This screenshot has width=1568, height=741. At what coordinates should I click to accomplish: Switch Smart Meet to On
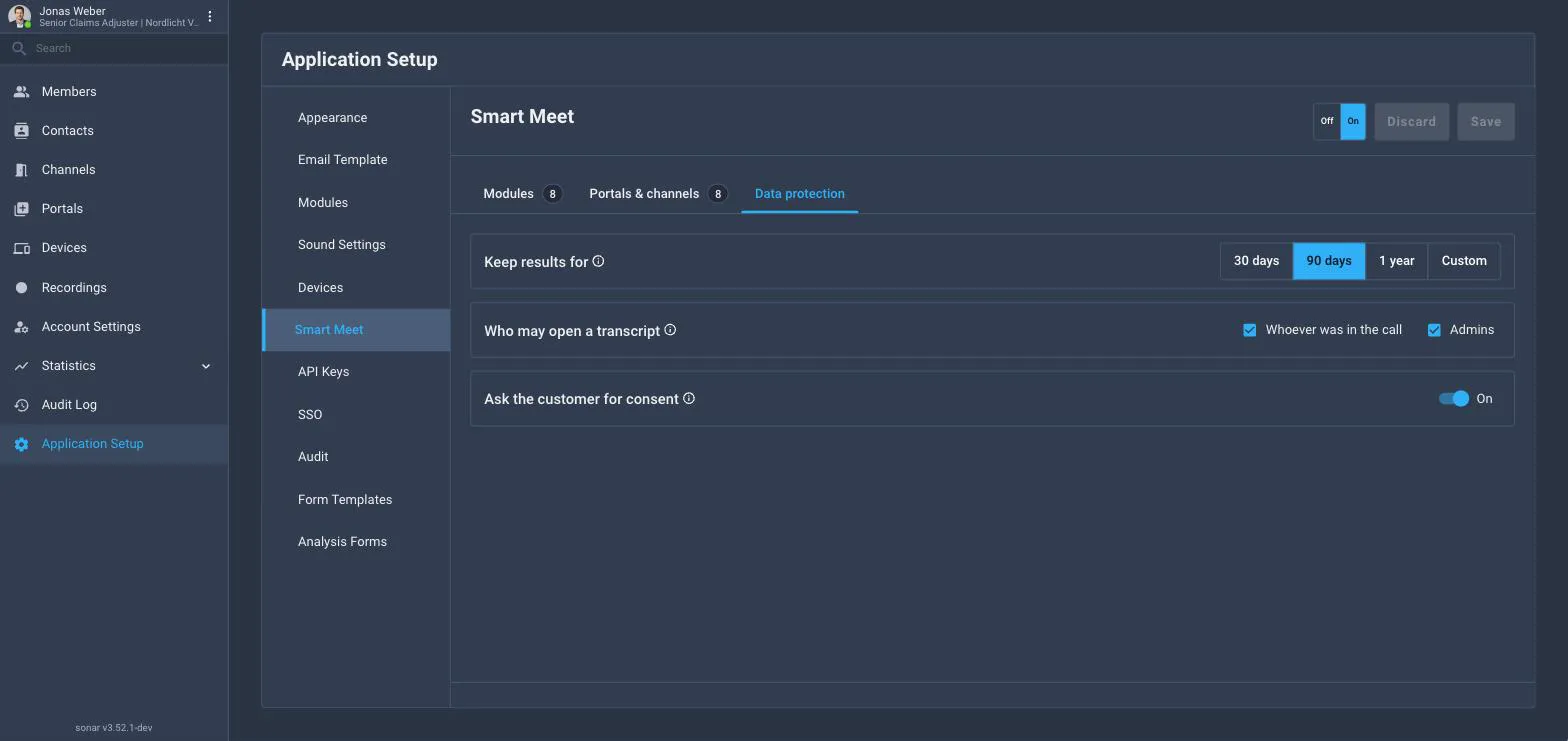click(x=1353, y=121)
